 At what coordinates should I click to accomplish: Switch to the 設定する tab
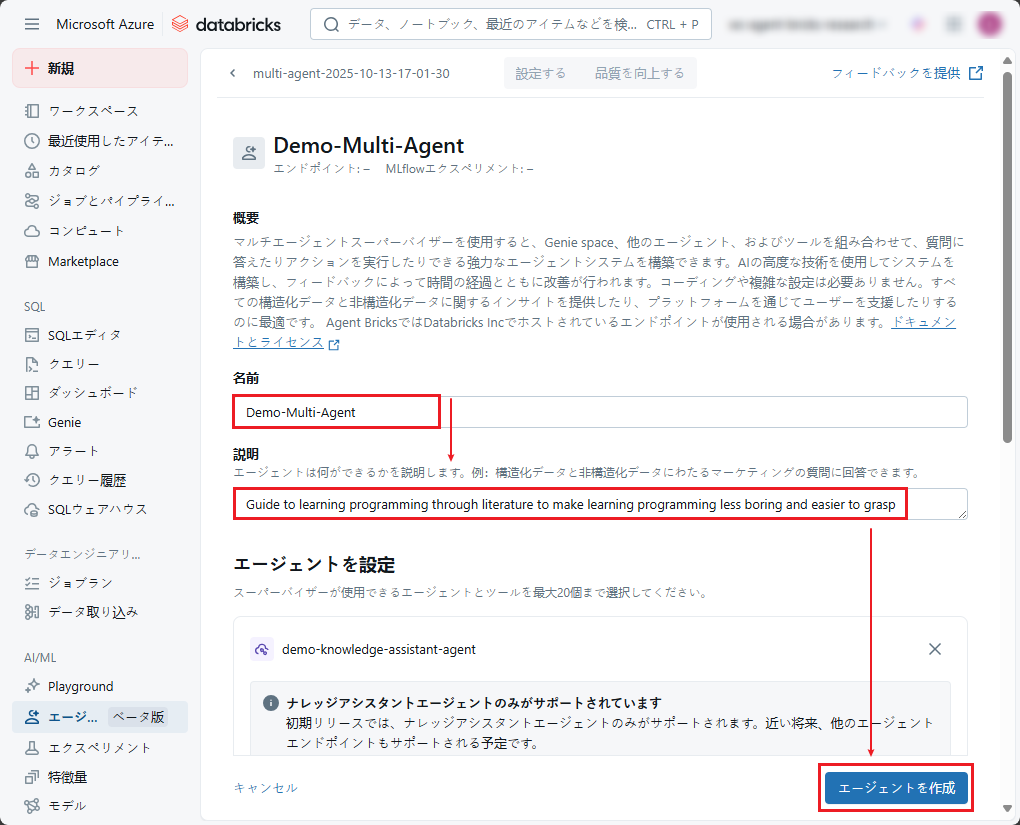coord(540,73)
